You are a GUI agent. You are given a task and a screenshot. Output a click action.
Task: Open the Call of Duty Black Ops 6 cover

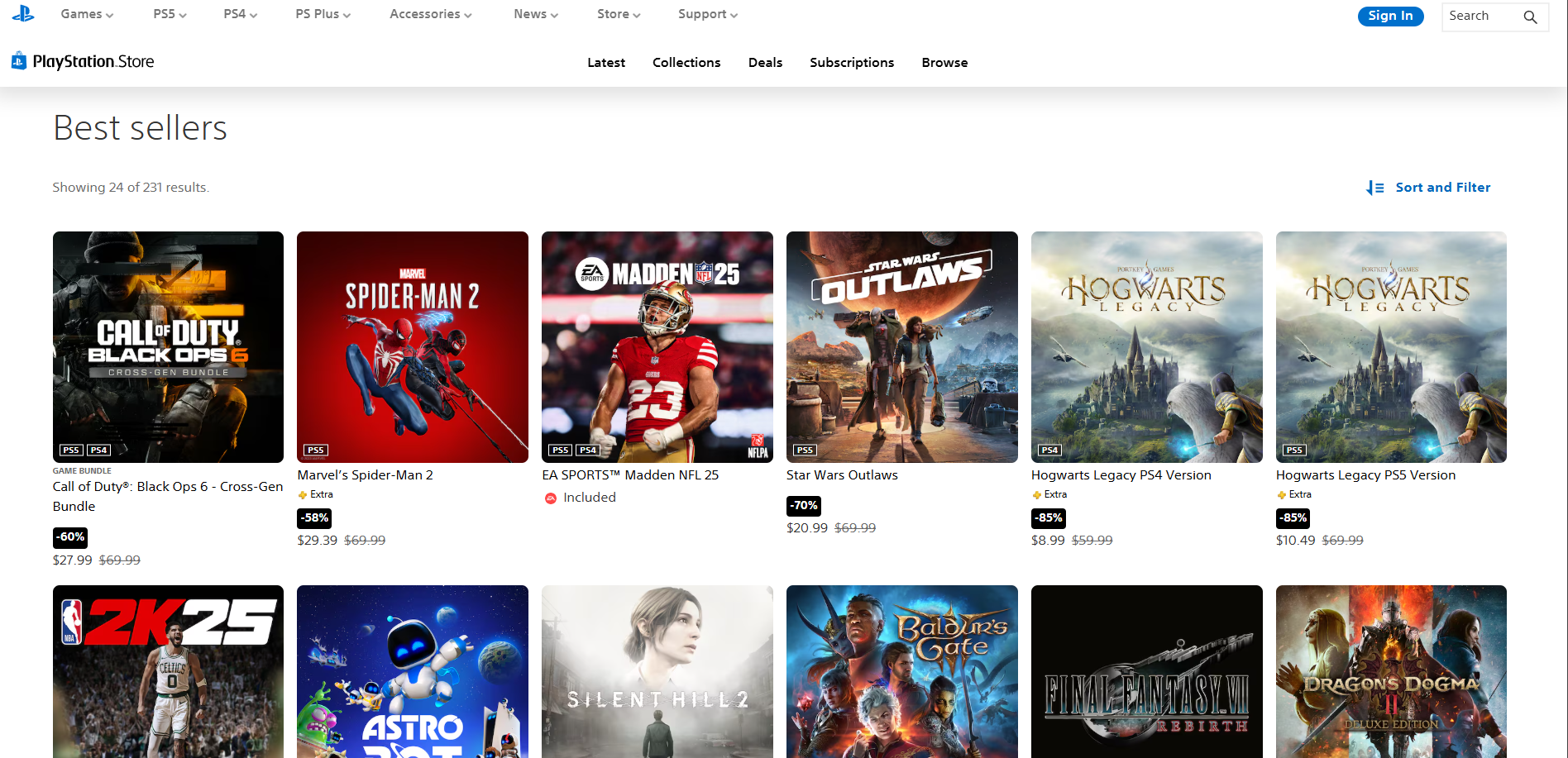[x=168, y=347]
